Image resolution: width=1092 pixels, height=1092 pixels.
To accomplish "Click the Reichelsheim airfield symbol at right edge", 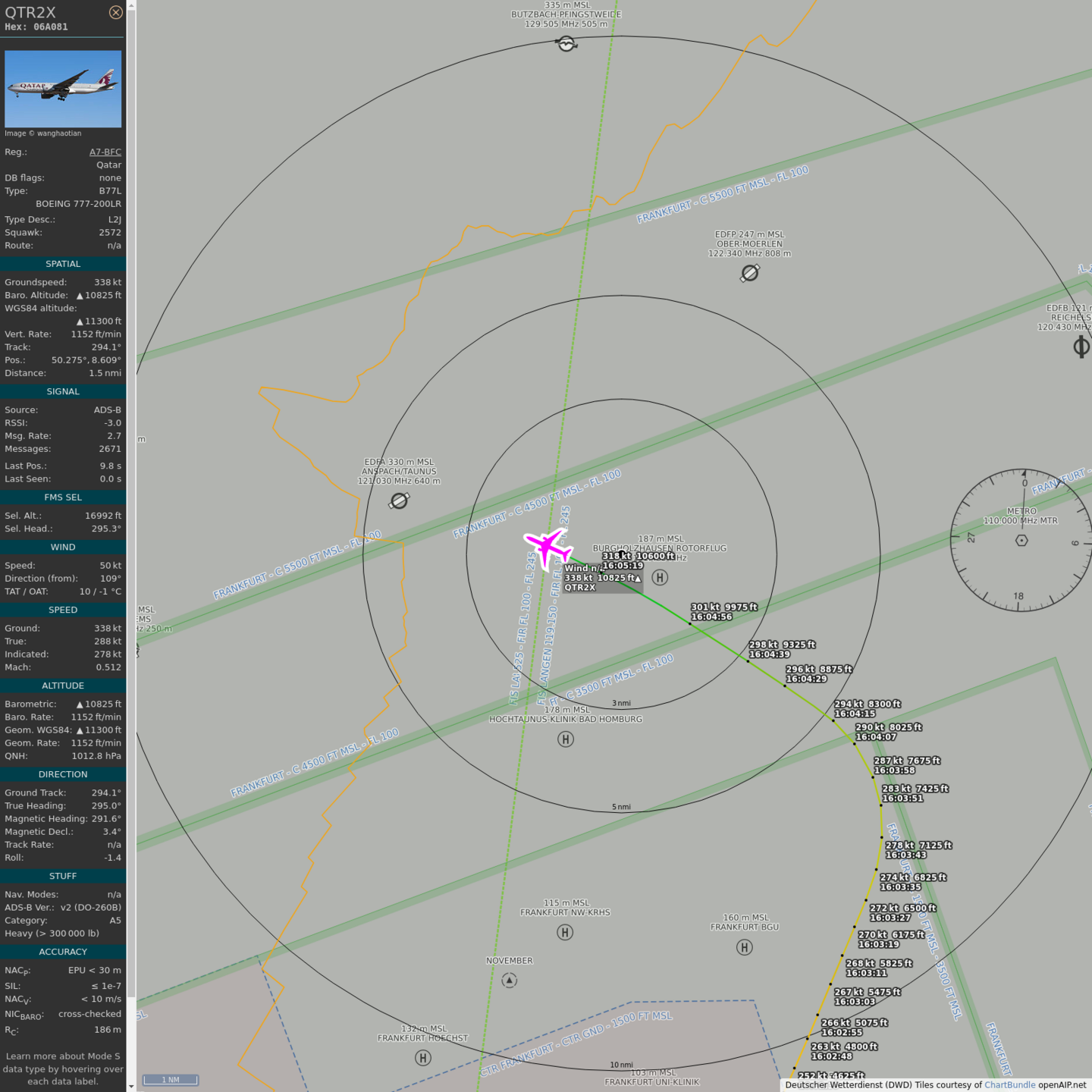I will [x=1081, y=347].
